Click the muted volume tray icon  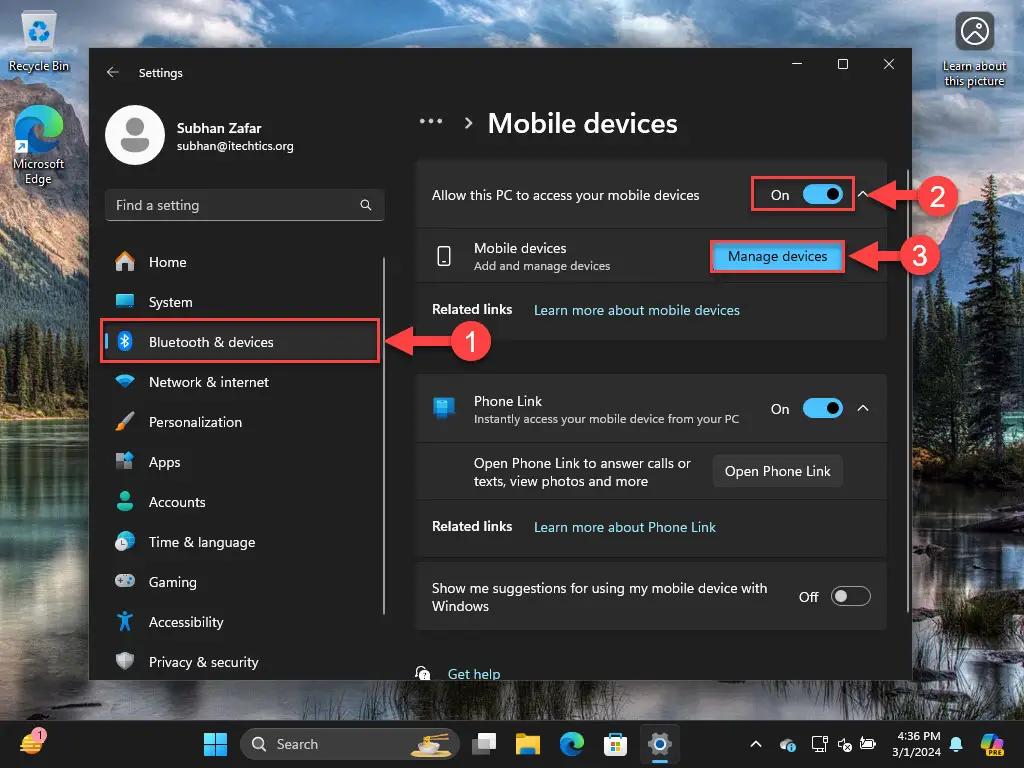click(x=844, y=744)
